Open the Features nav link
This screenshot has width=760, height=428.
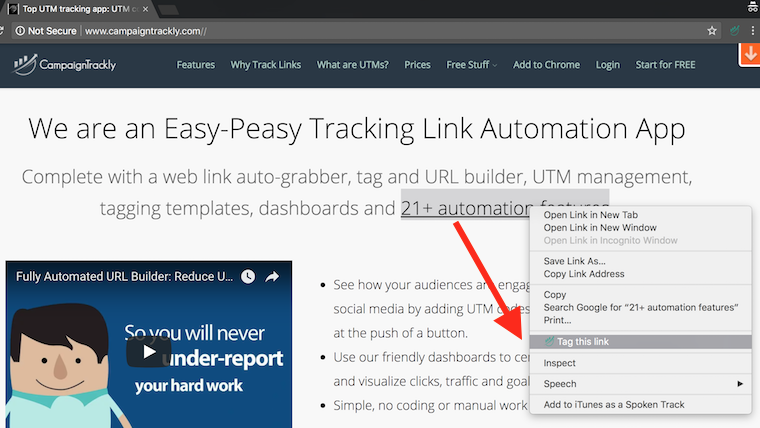coord(196,64)
